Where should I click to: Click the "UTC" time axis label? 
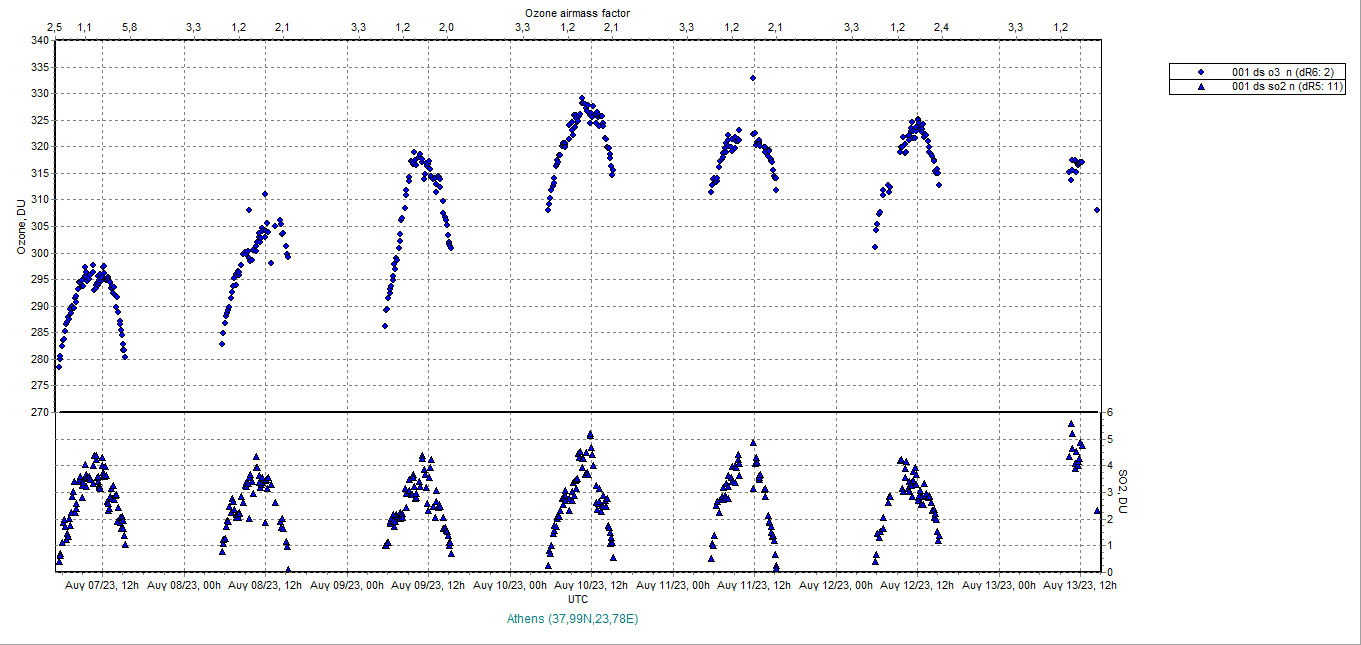pyautogui.click(x=578, y=598)
